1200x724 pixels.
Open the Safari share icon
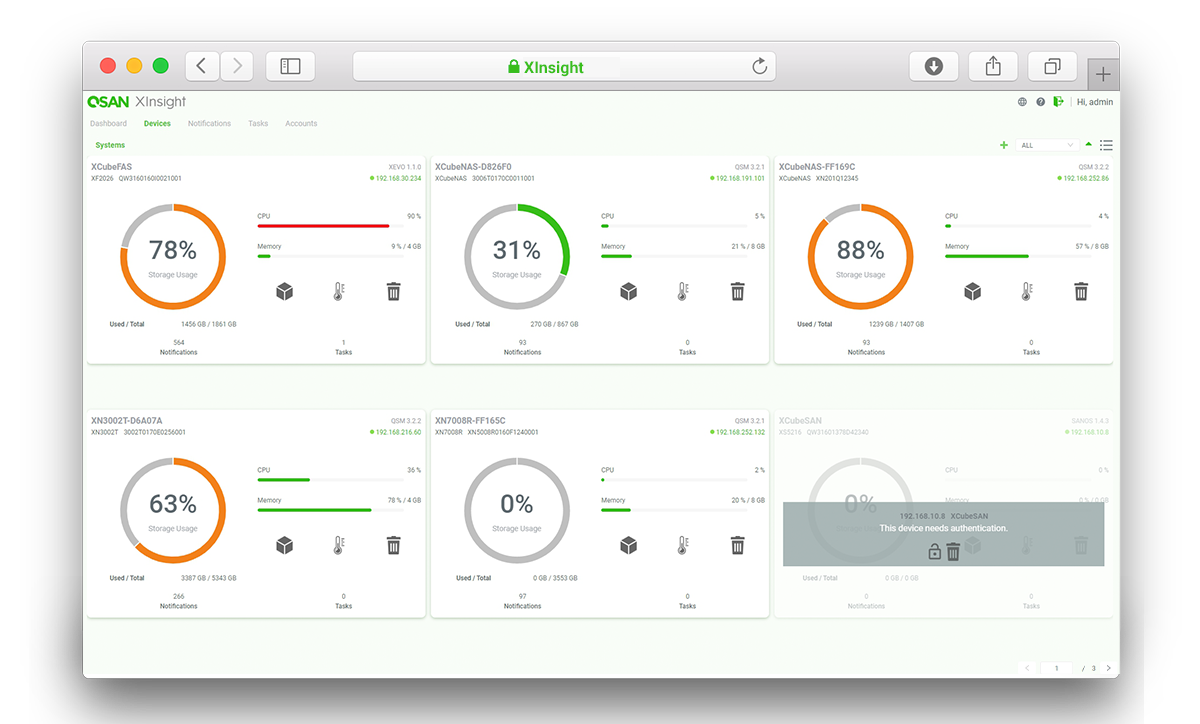tap(993, 66)
